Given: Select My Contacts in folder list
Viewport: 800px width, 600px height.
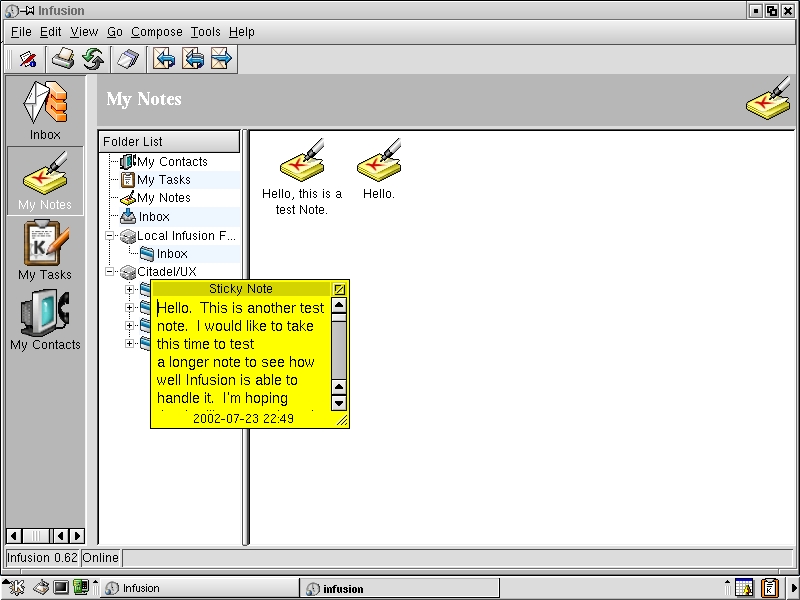Looking at the screenshot, I should tap(172, 162).
